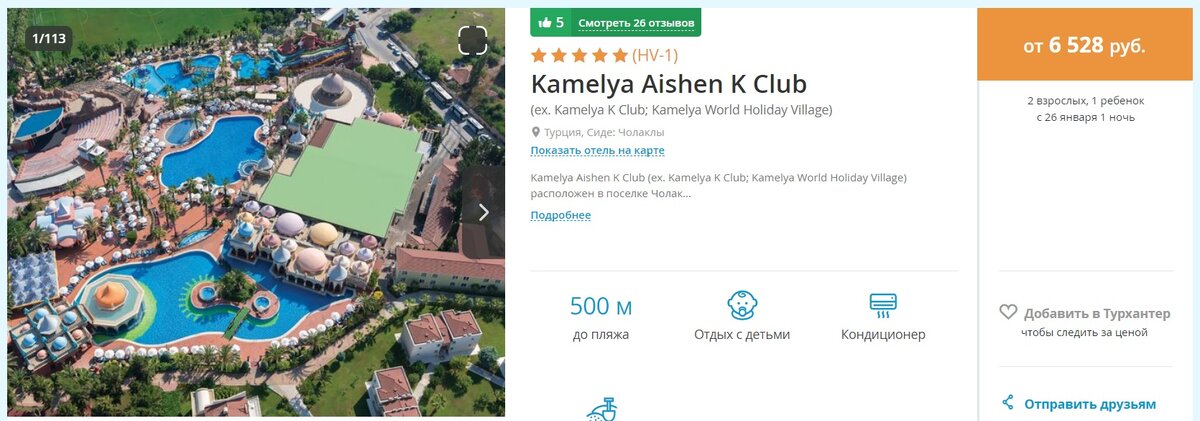1200x421 pixels.
Task: Click the heart favorite icon
Action: coord(1008,312)
